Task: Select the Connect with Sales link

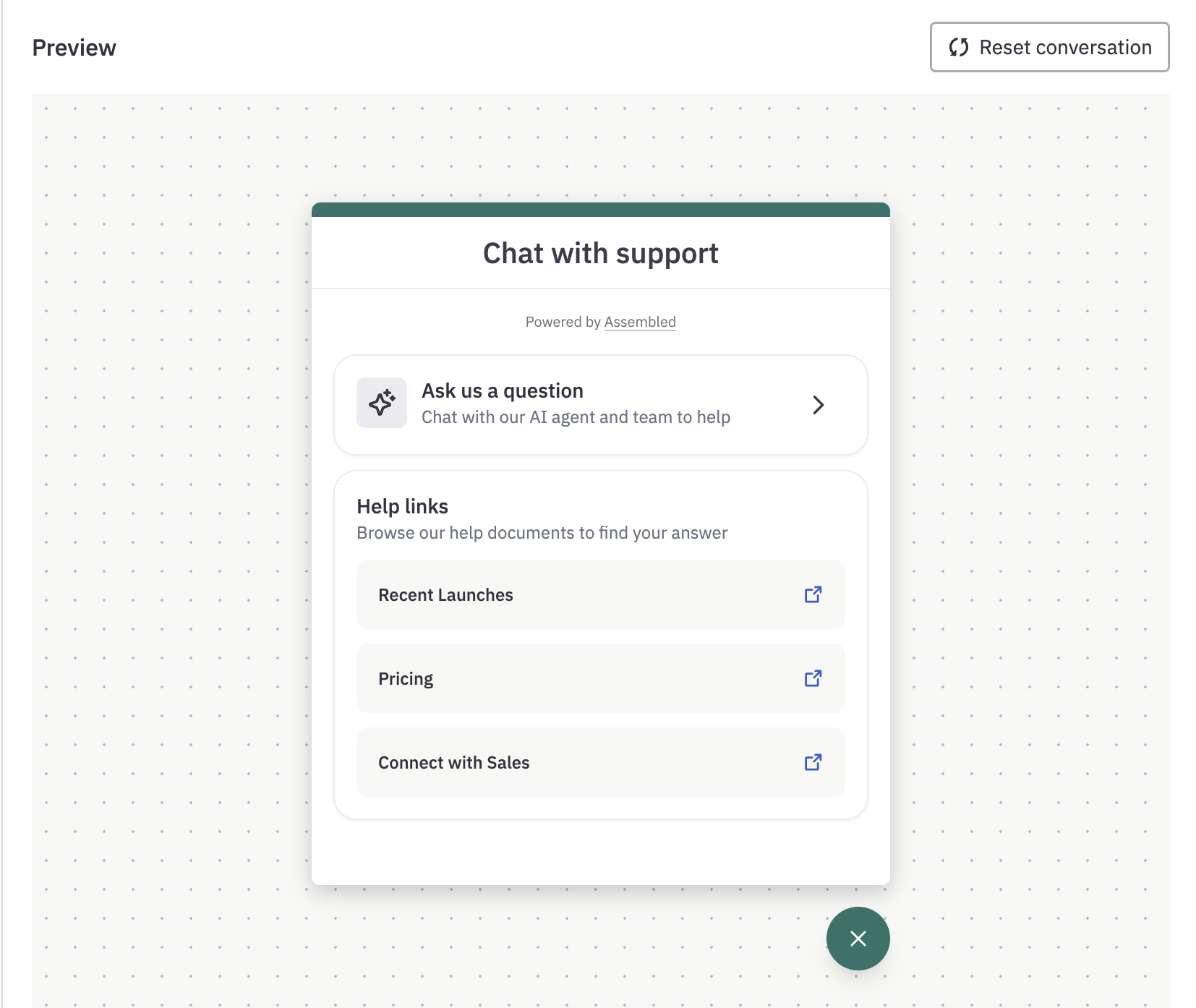Action: pos(601,762)
